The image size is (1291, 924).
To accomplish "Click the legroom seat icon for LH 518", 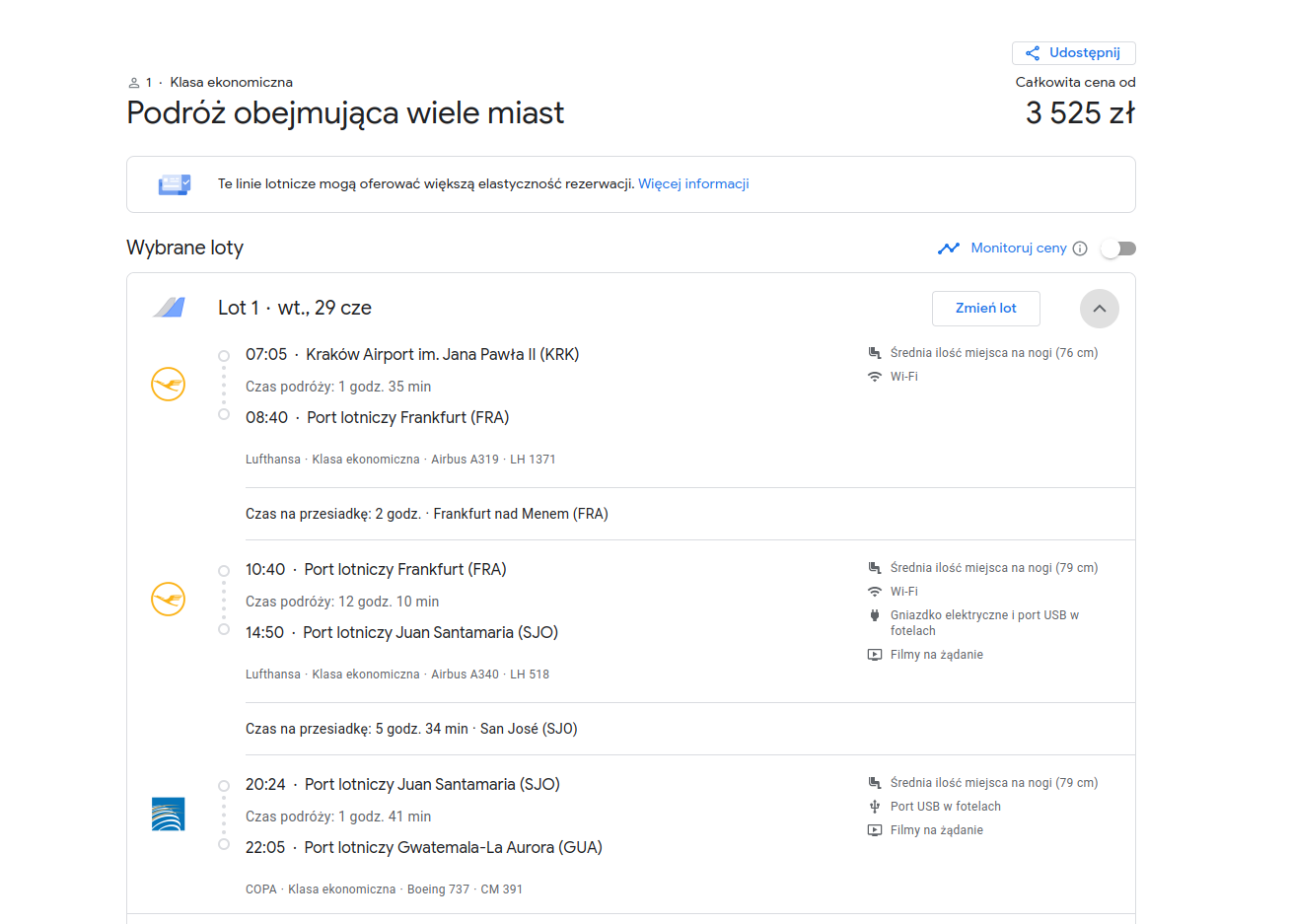I will pos(874,568).
